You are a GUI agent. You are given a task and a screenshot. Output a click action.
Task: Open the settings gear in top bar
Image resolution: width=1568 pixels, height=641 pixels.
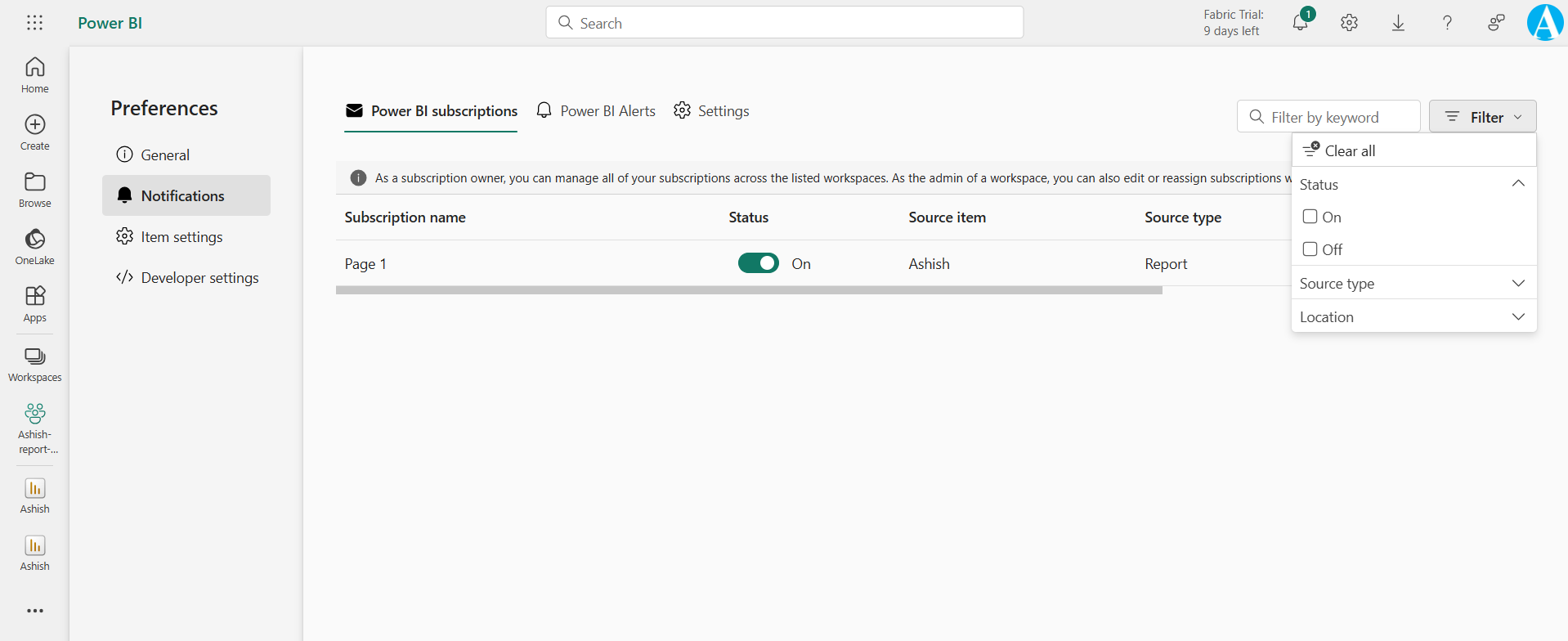tap(1349, 23)
